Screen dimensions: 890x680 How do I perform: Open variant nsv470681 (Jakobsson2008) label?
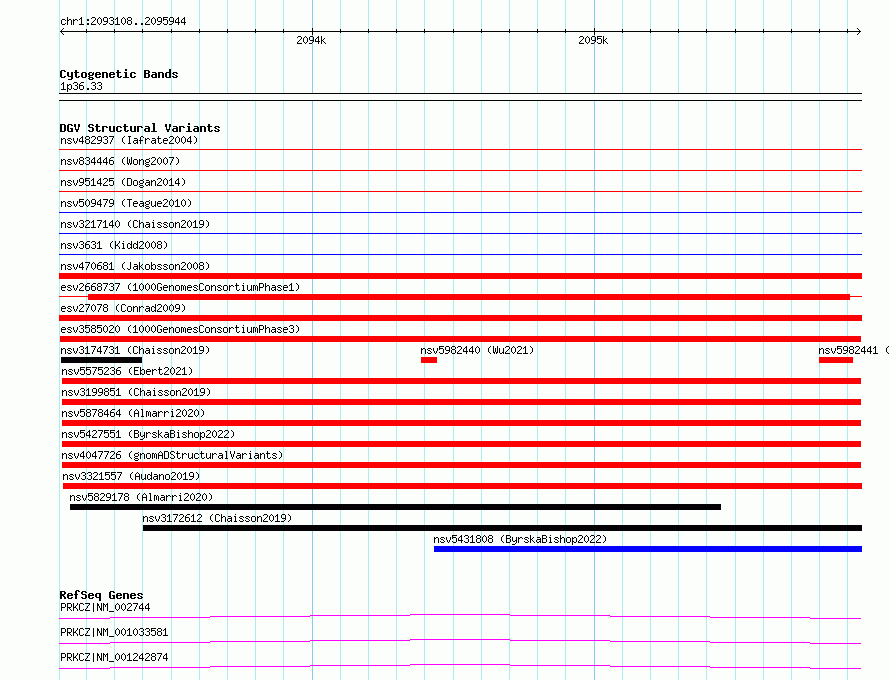point(135,266)
